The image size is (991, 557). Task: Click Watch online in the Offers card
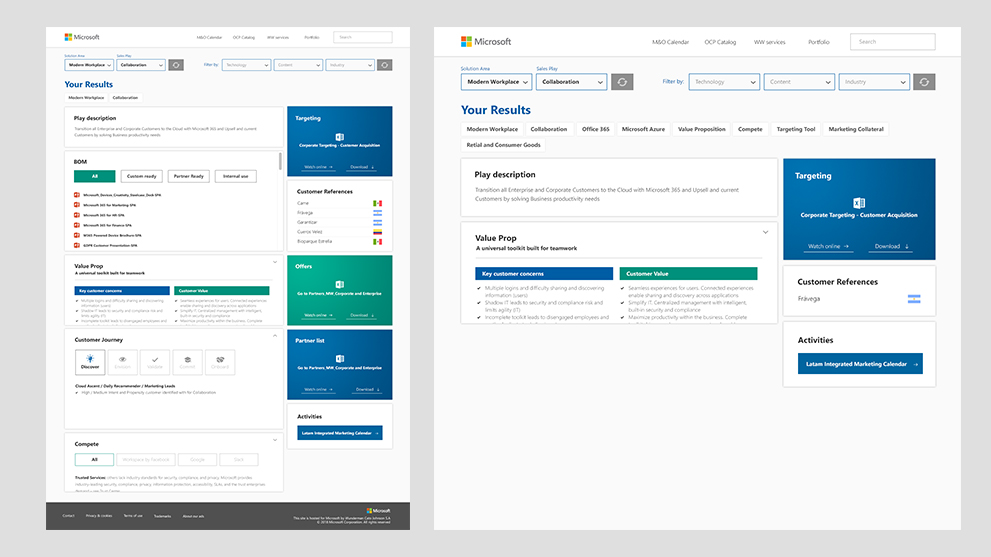318,315
